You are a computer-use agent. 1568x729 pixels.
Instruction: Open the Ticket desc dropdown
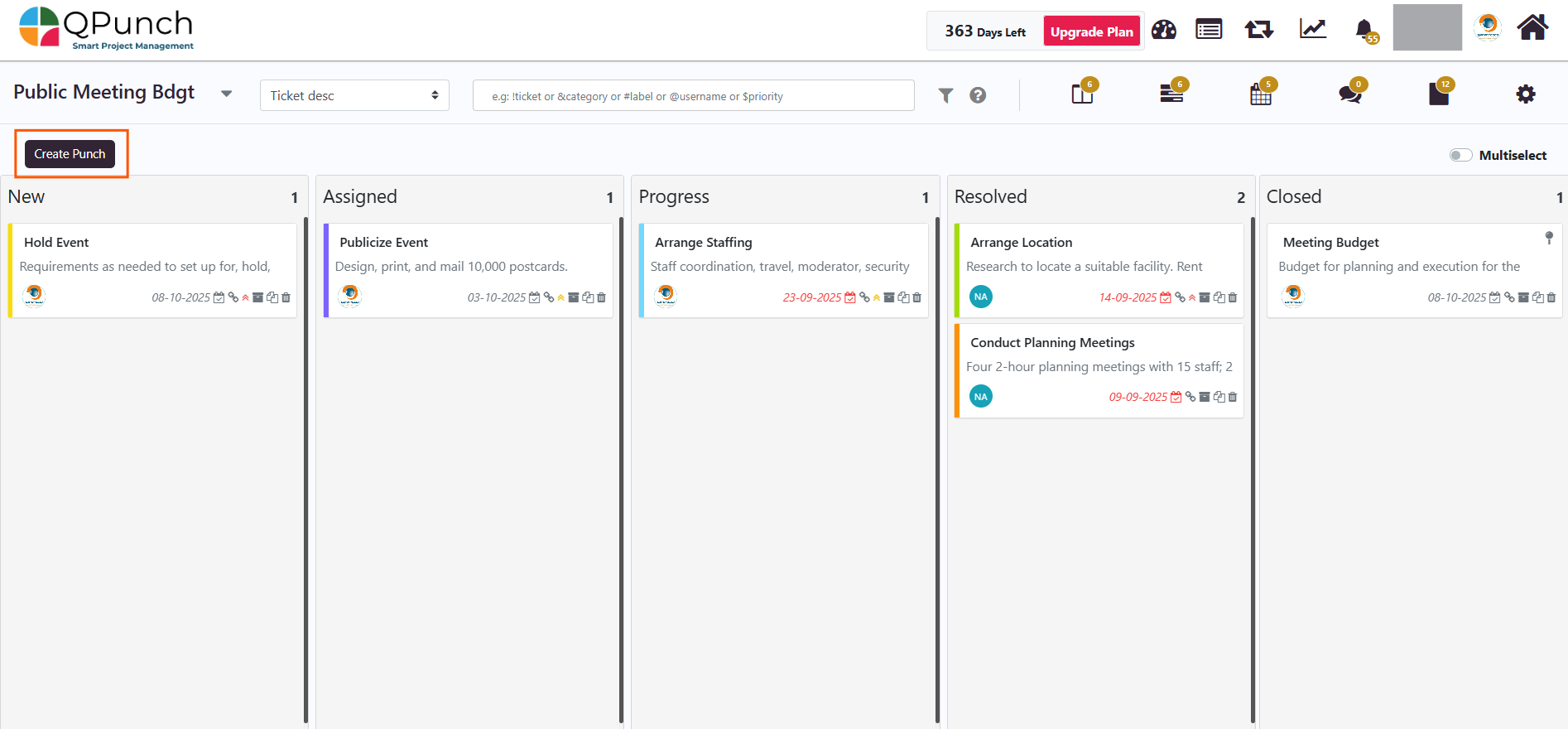point(354,95)
